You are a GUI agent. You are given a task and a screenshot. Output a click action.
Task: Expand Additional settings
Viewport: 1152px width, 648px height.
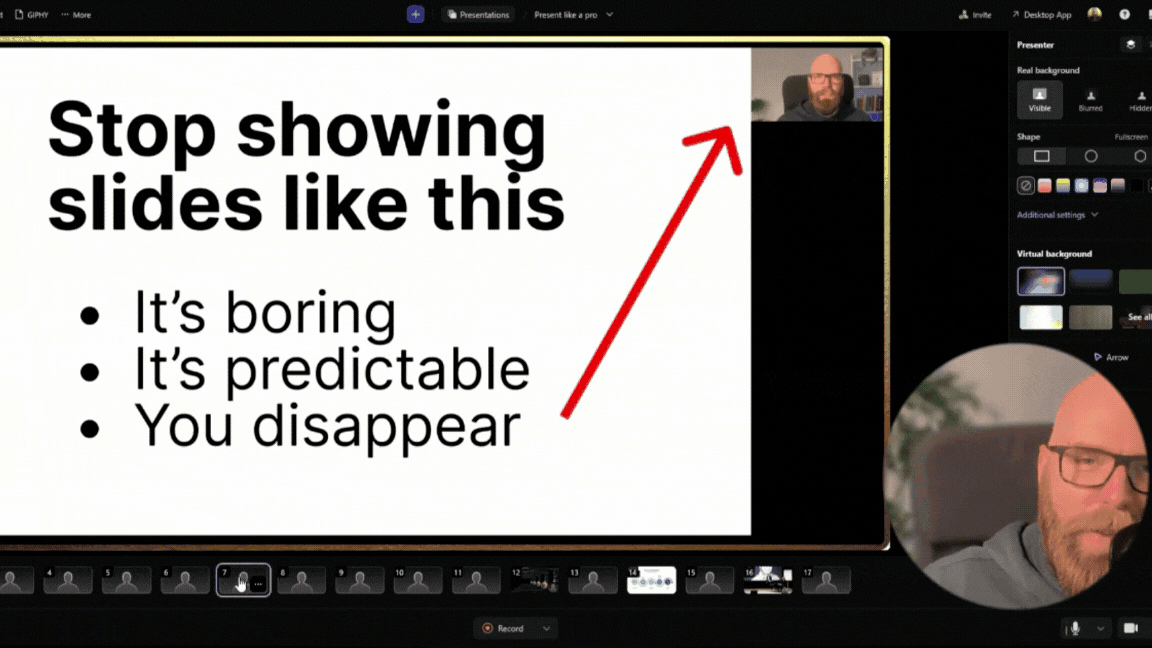pos(1057,215)
